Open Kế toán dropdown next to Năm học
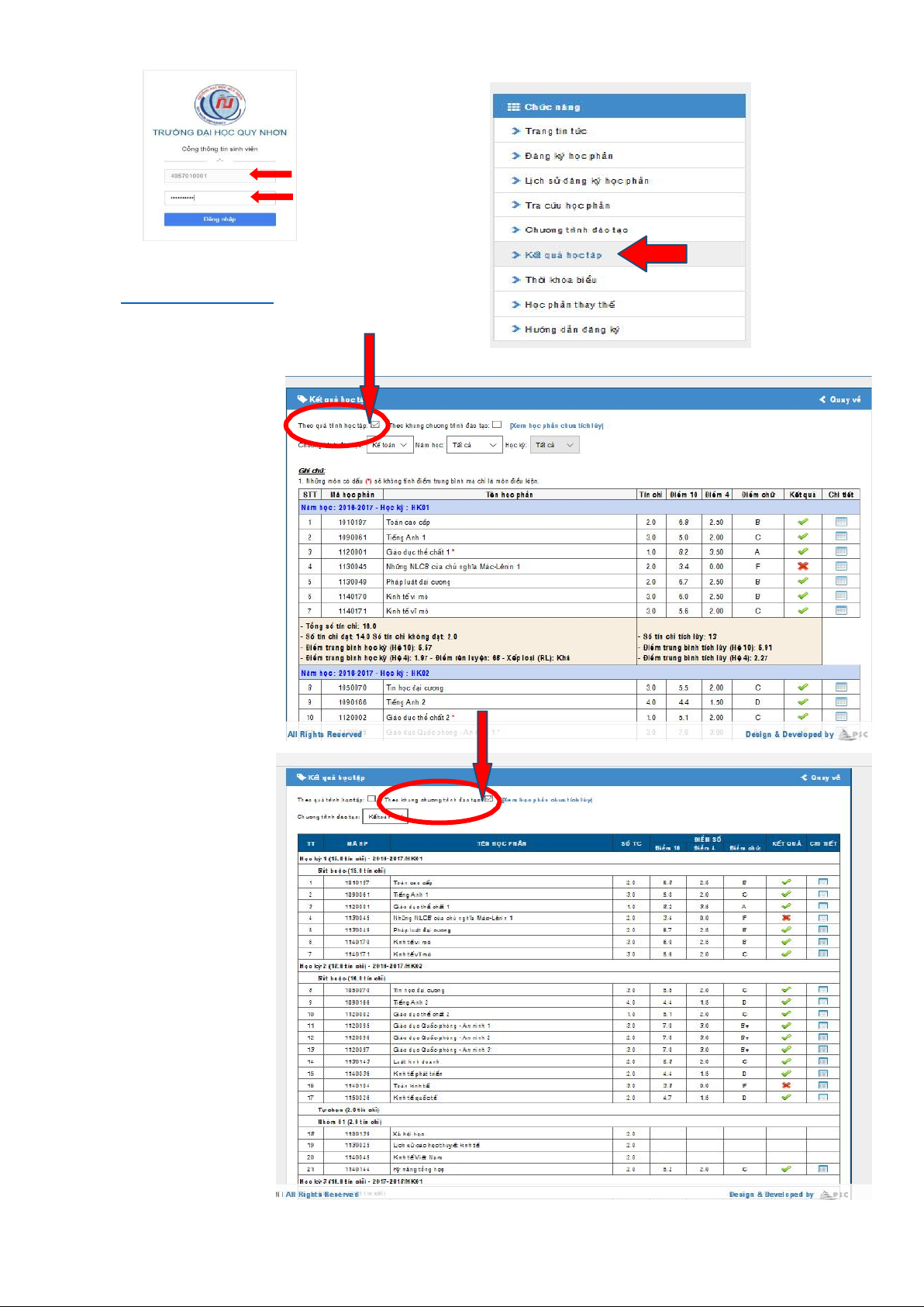This screenshot has width=924, height=1307. coord(388,445)
